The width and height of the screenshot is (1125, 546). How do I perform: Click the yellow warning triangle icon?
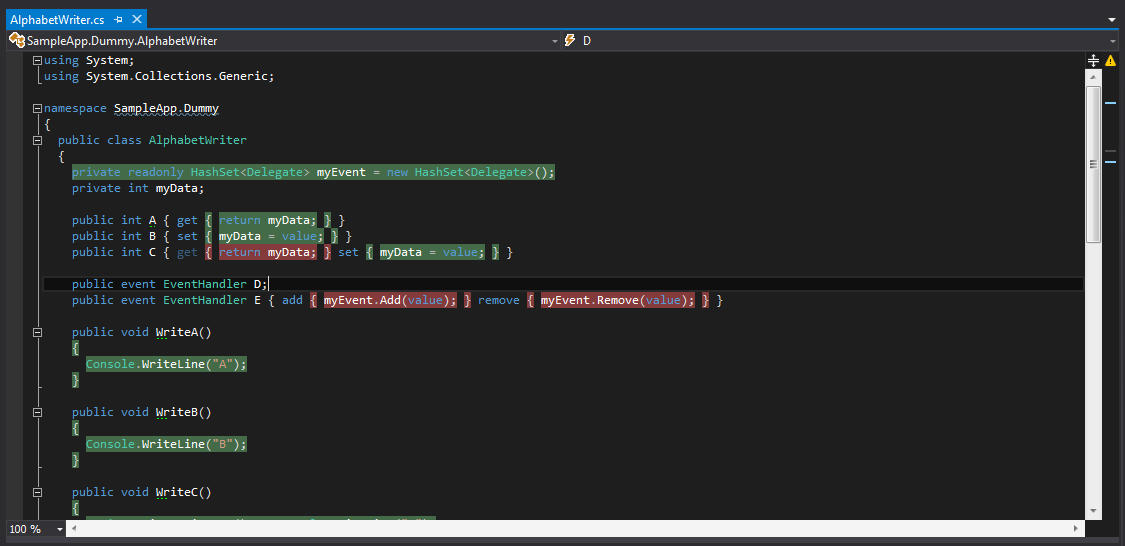[1110, 61]
